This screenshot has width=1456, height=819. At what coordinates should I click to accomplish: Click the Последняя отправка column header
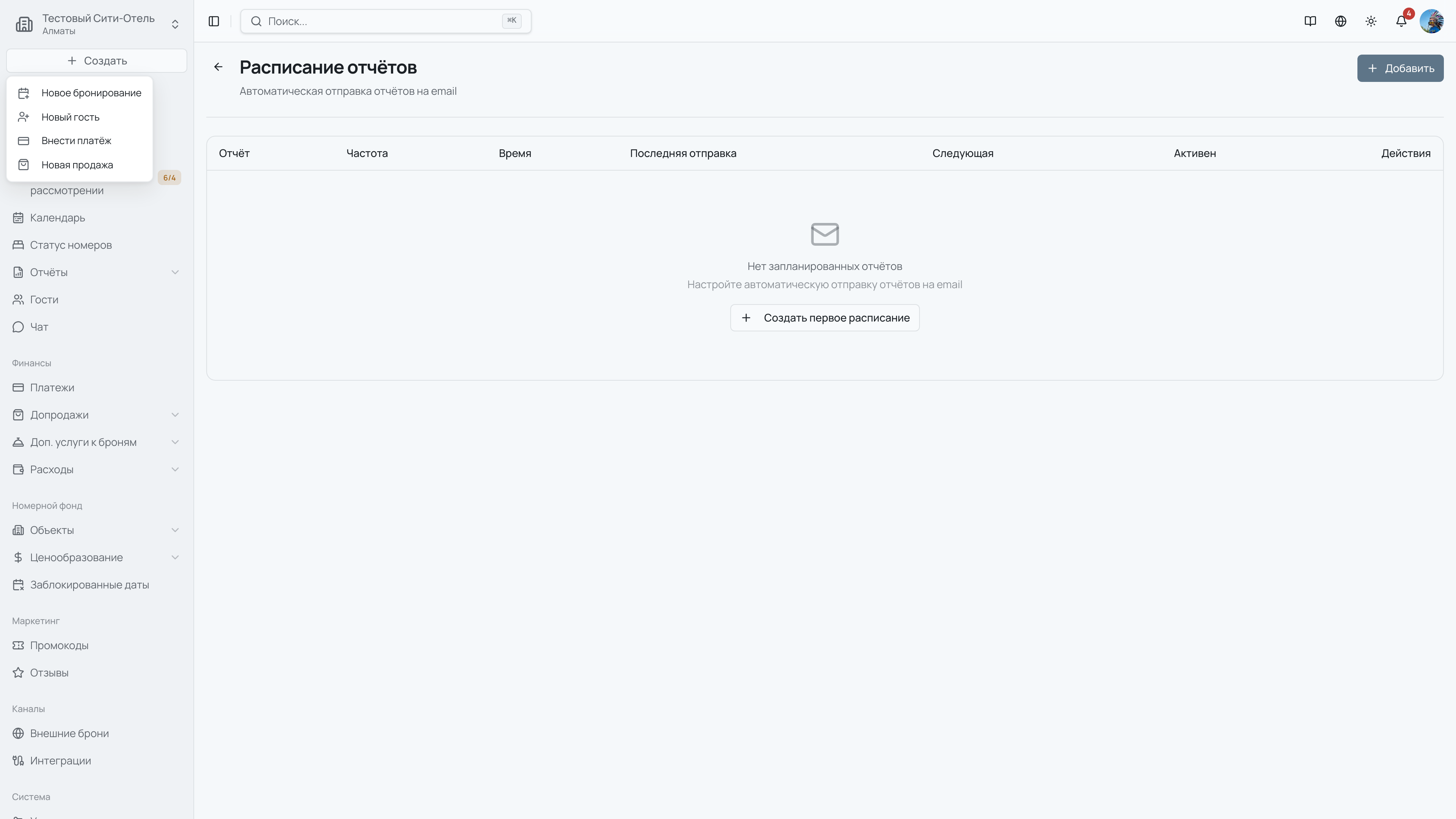pos(683,153)
